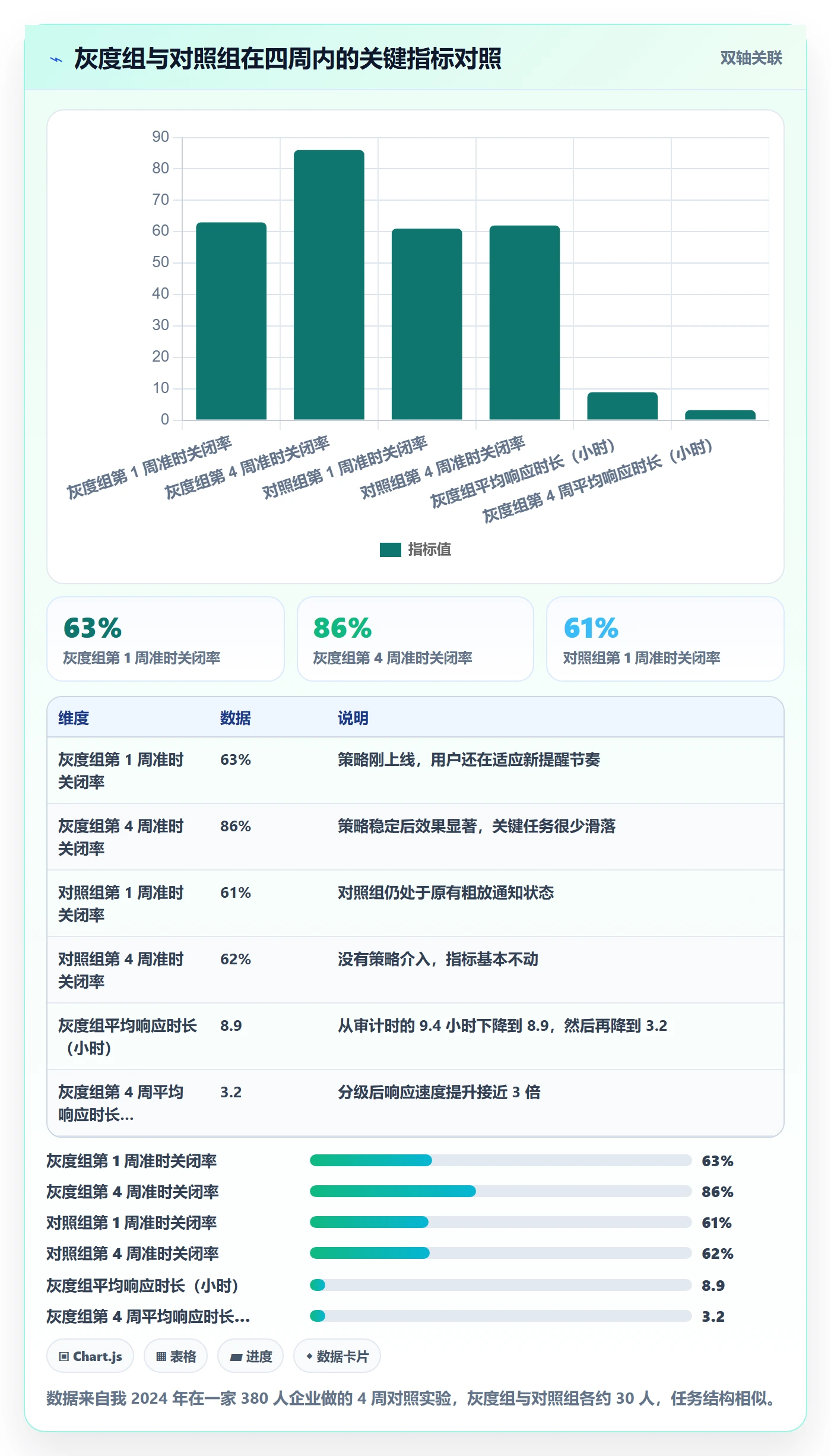Select the 进度 tag chip

(x=250, y=1356)
